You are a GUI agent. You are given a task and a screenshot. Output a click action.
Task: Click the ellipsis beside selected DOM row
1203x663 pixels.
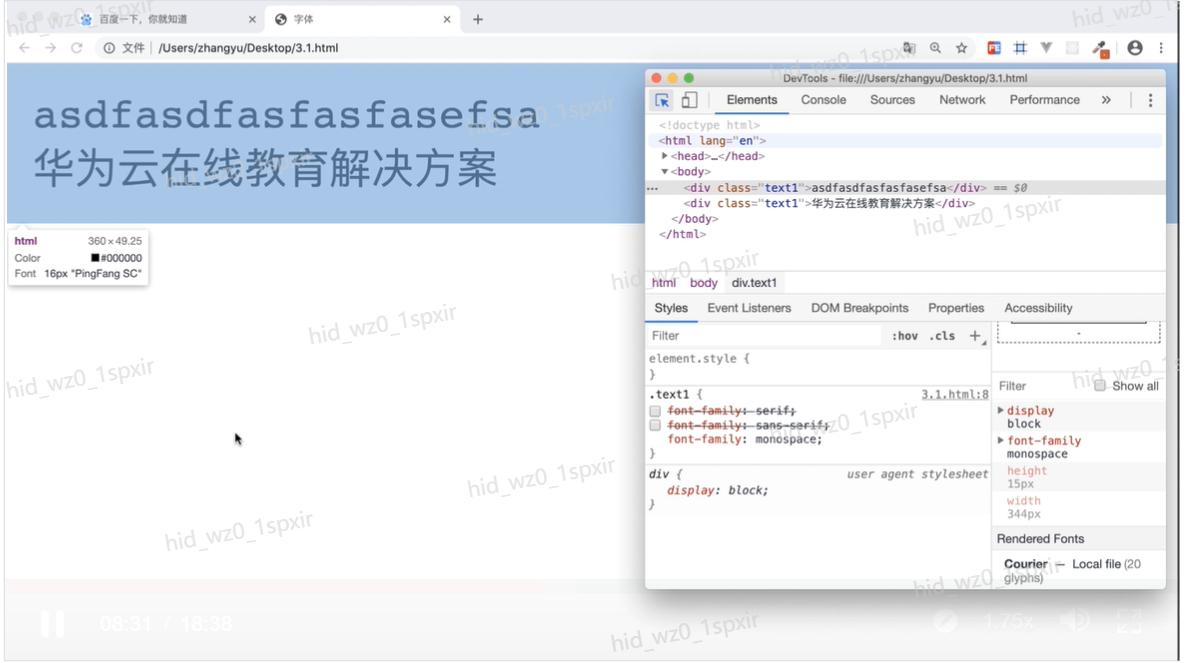click(652, 188)
